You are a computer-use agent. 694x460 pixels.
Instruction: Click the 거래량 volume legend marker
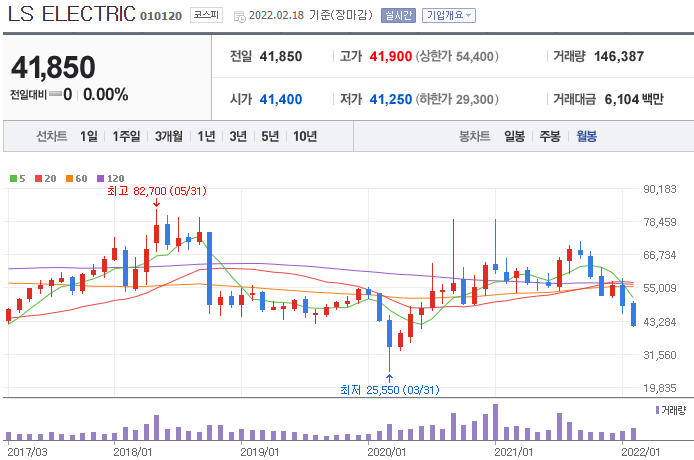658,410
